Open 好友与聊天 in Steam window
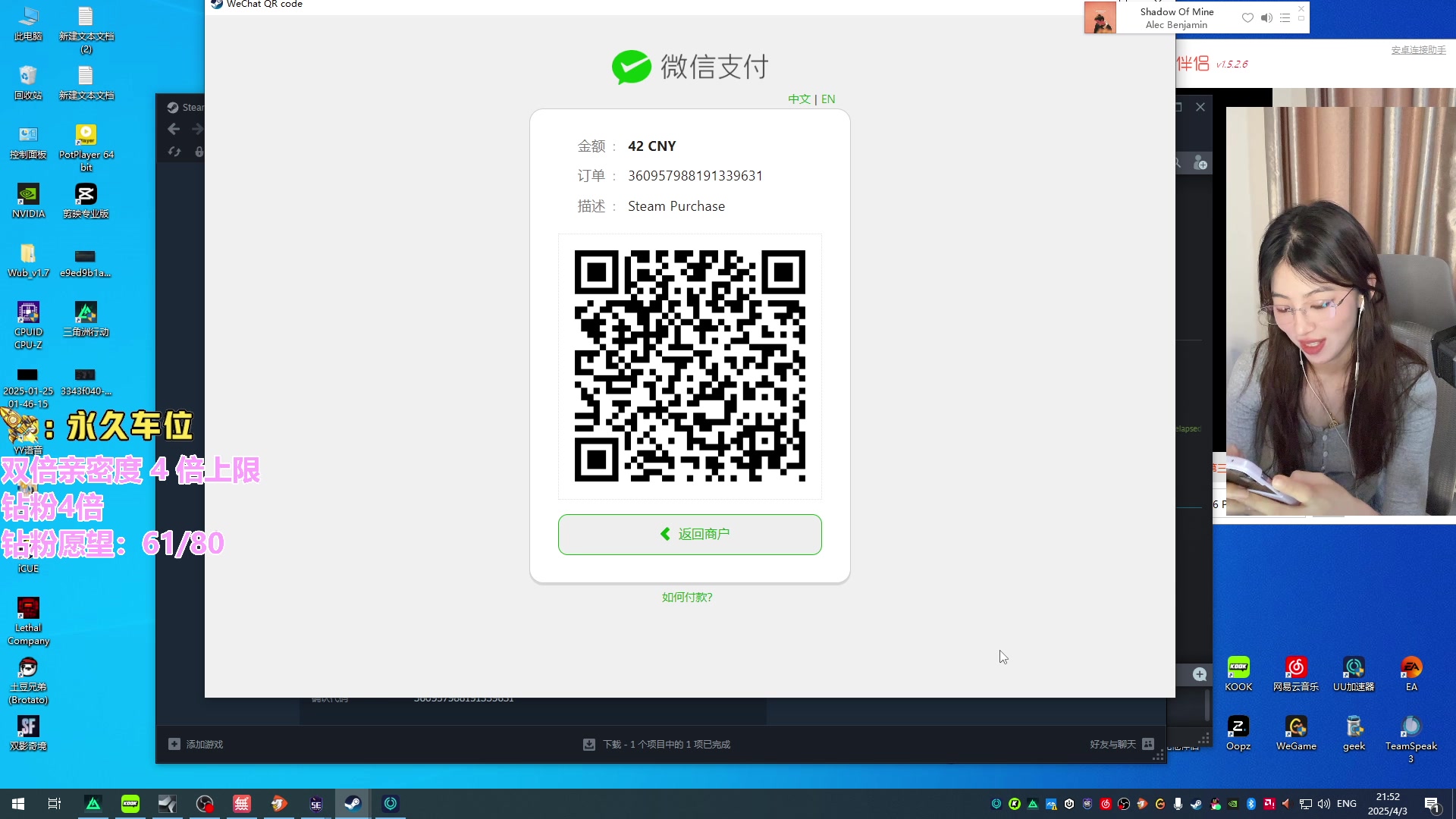Screen dimensions: 1456x819 pos(1122,745)
